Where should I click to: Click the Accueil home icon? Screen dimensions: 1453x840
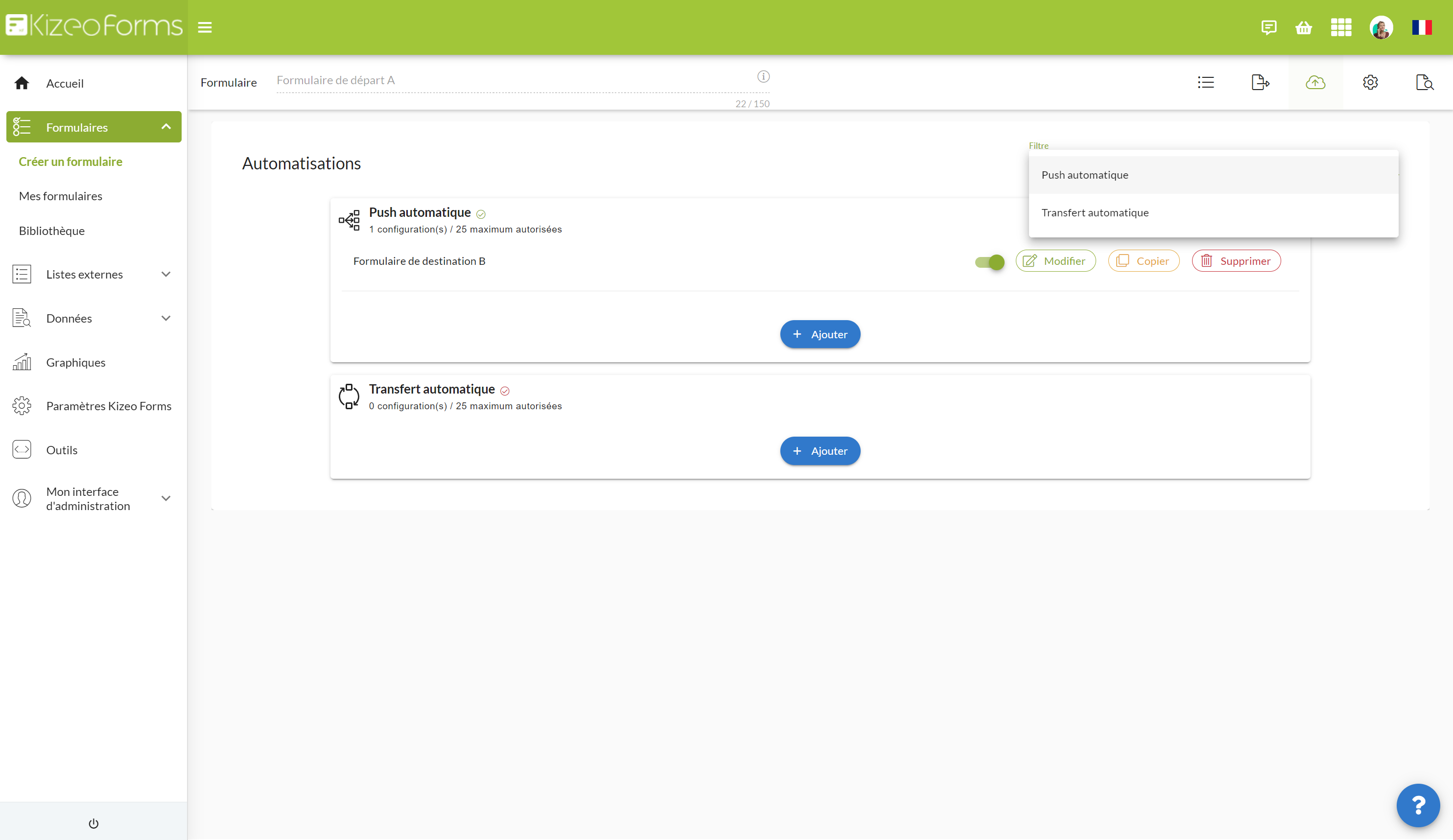(22, 83)
